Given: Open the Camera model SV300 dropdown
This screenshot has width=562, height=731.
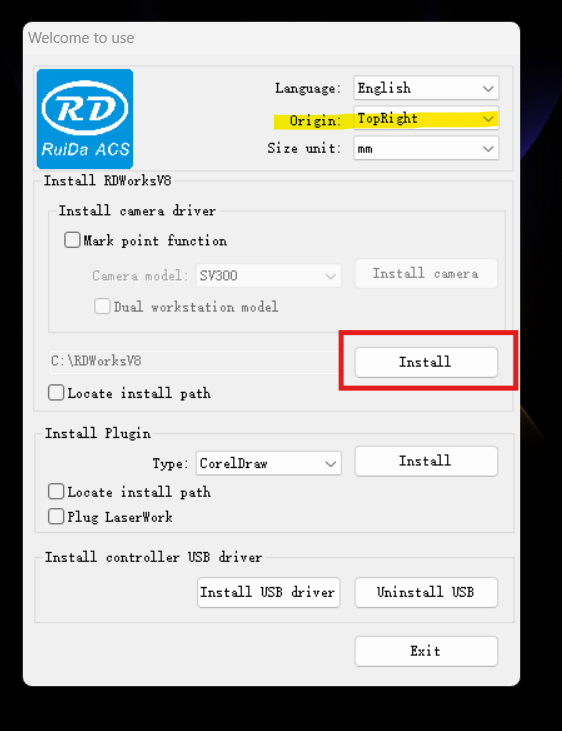Looking at the screenshot, I should point(268,276).
